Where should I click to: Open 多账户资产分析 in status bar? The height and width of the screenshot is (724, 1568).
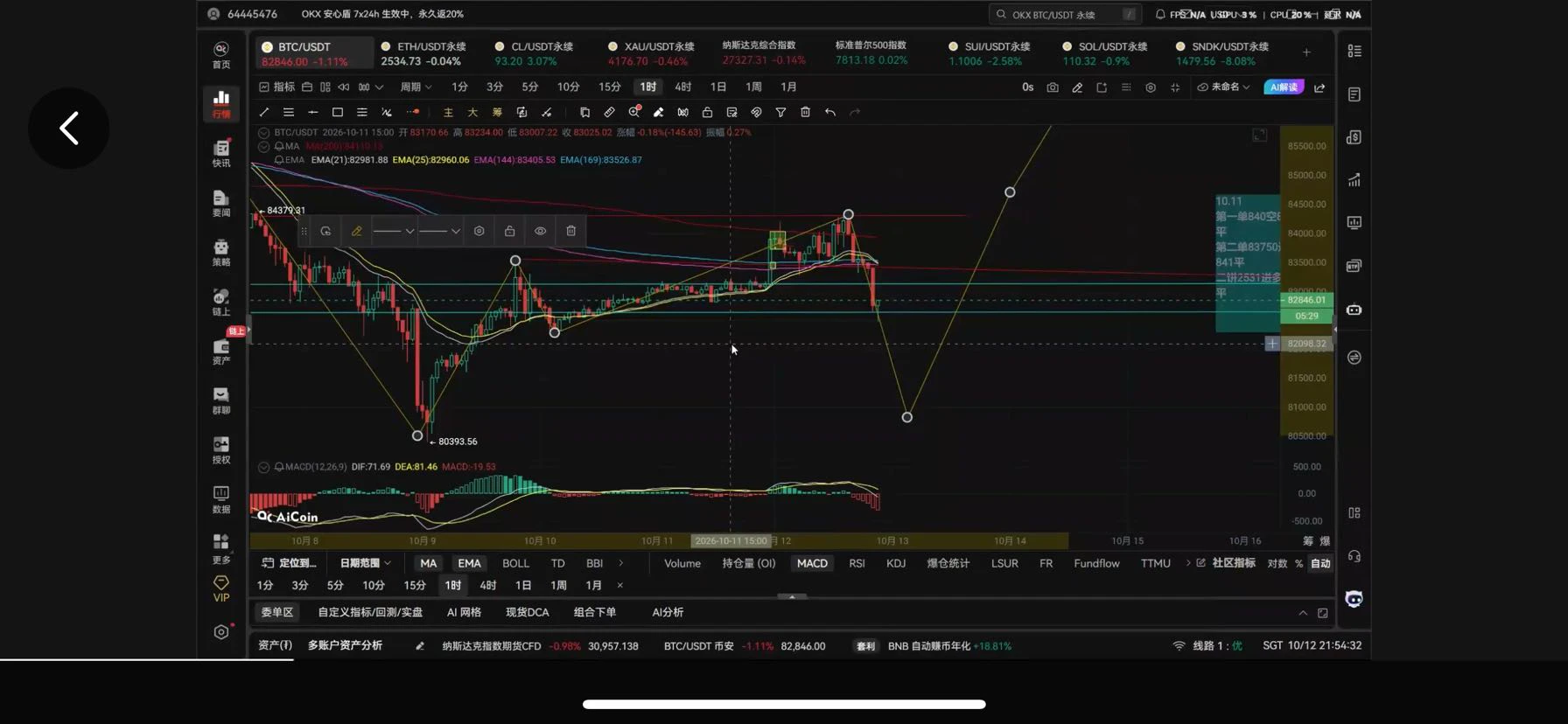tap(345, 645)
